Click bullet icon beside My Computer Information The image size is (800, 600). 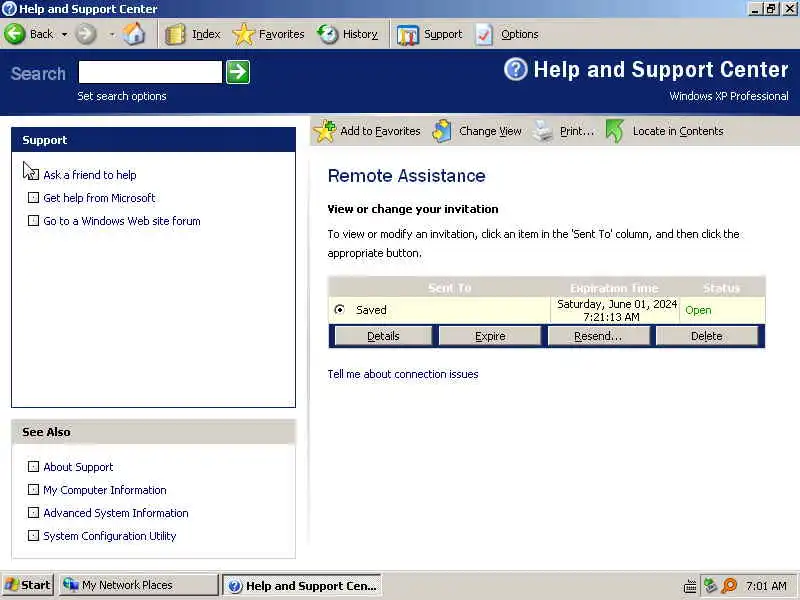click(33, 489)
